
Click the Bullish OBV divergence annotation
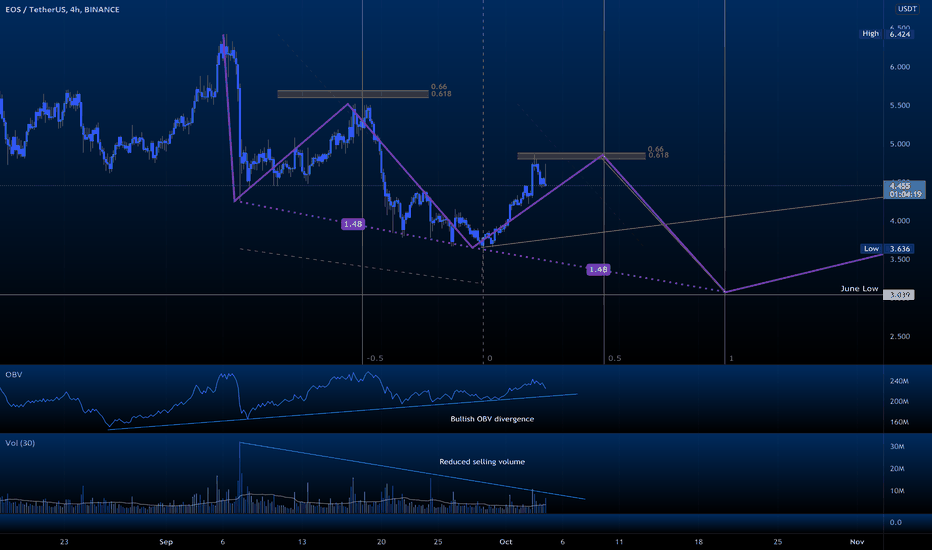[x=492, y=419]
